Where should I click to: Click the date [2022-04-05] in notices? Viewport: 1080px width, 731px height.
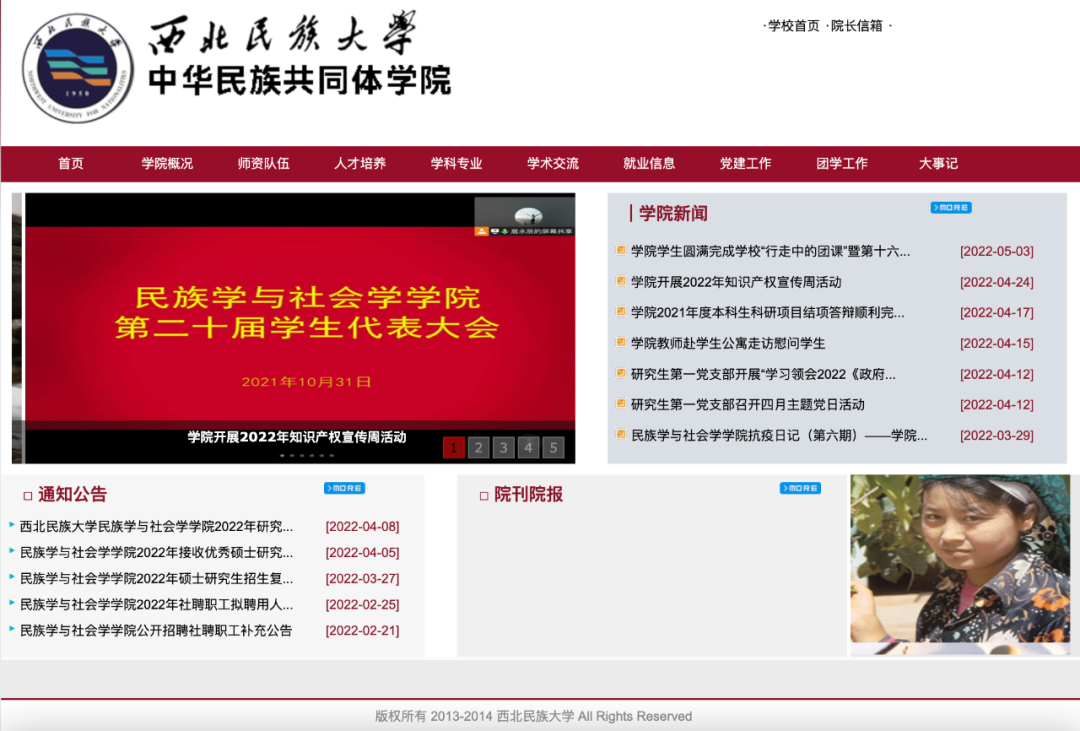click(362, 553)
